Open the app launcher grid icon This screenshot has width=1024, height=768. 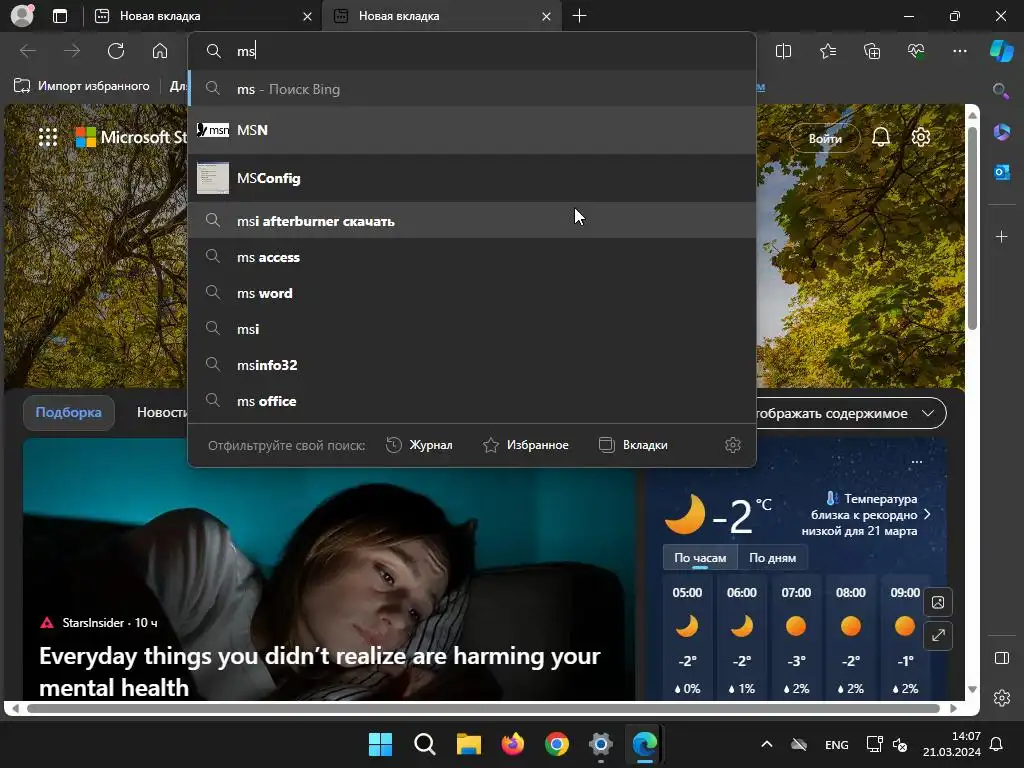click(x=48, y=137)
